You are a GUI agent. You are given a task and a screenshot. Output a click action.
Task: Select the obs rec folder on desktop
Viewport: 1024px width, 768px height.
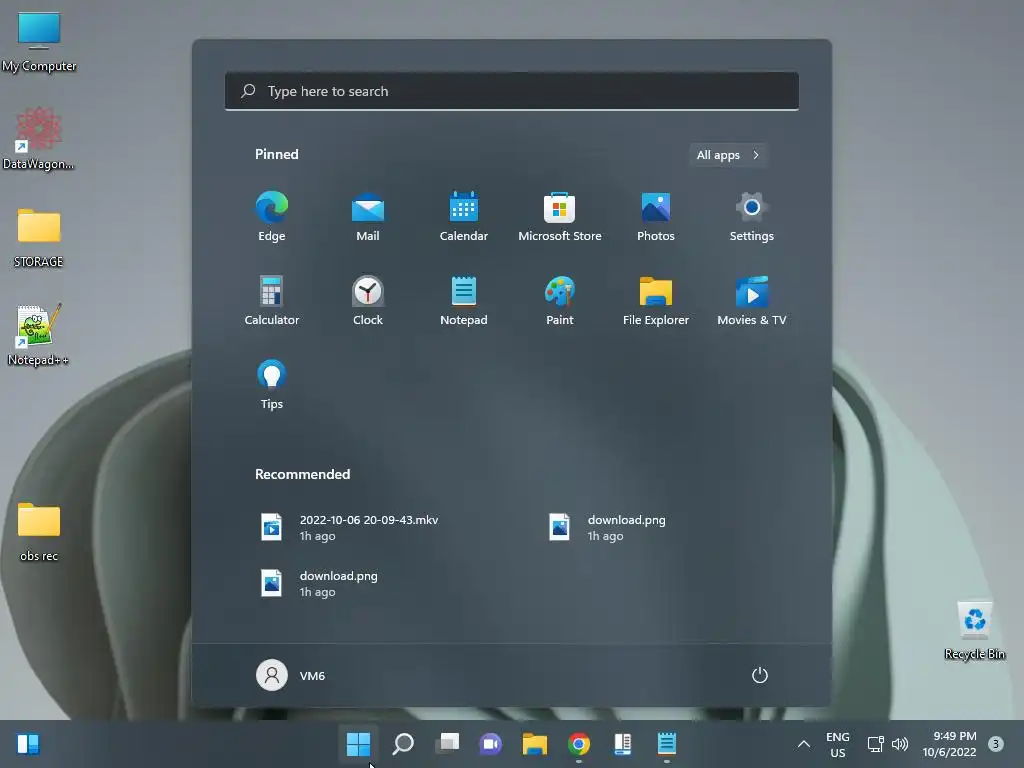coord(39,532)
